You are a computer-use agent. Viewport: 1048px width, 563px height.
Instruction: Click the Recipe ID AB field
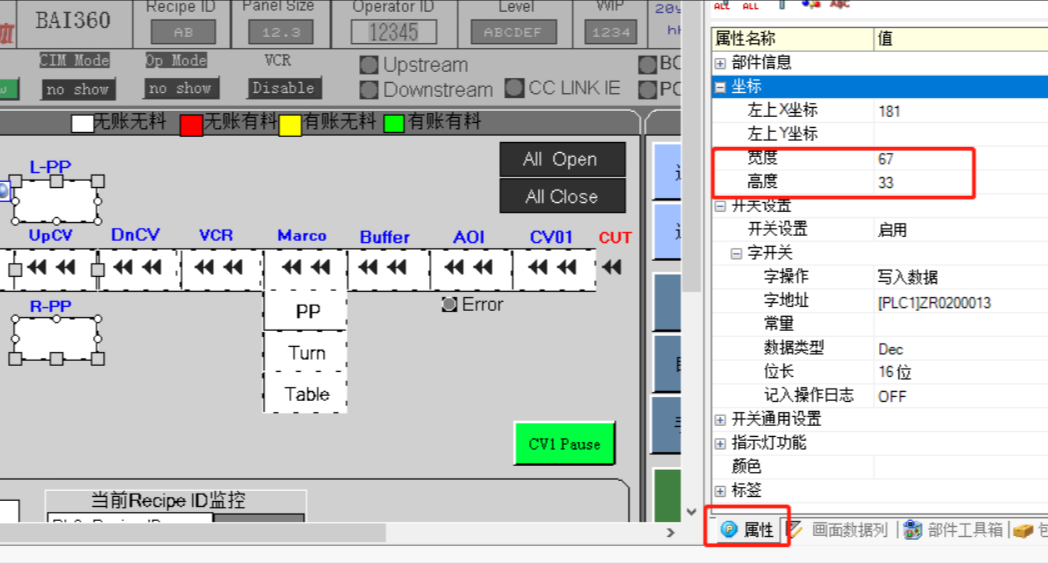(x=183, y=32)
